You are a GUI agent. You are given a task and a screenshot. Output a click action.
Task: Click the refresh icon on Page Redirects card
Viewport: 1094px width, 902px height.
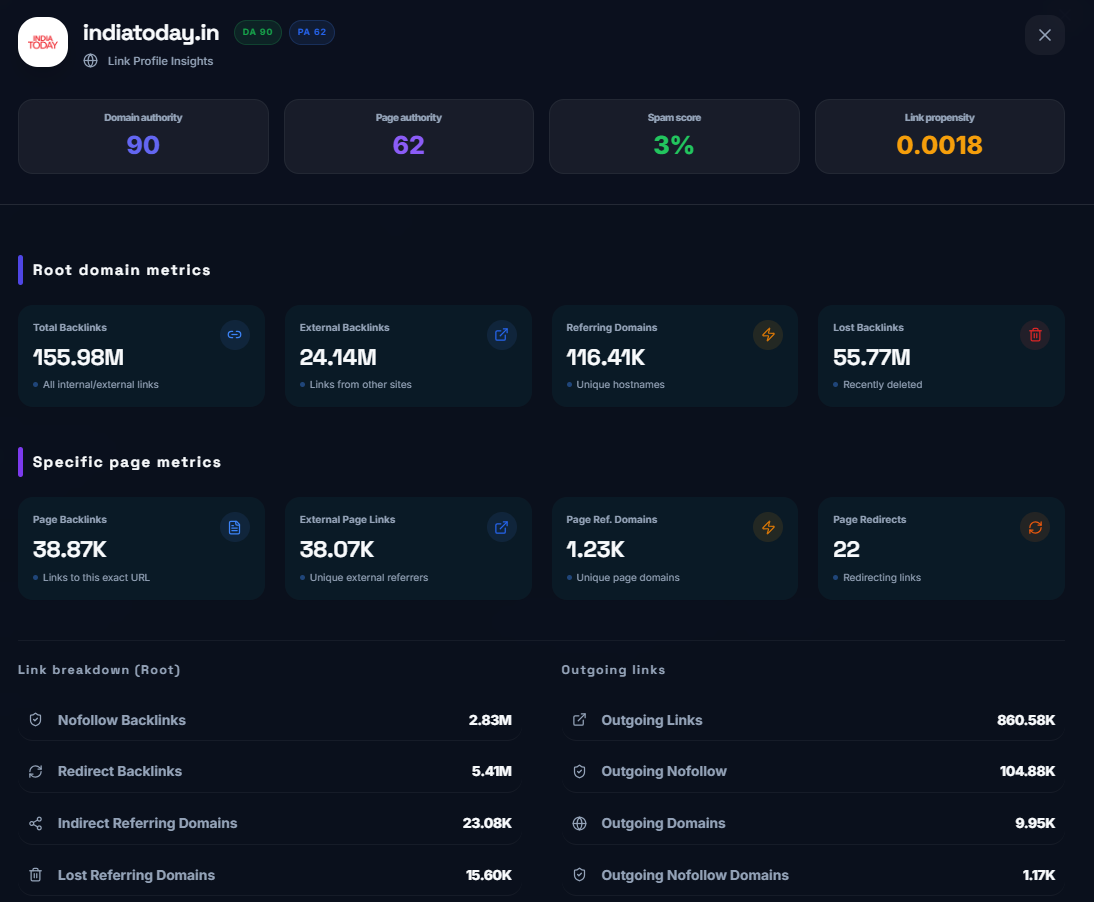[x=1035, y=527]
